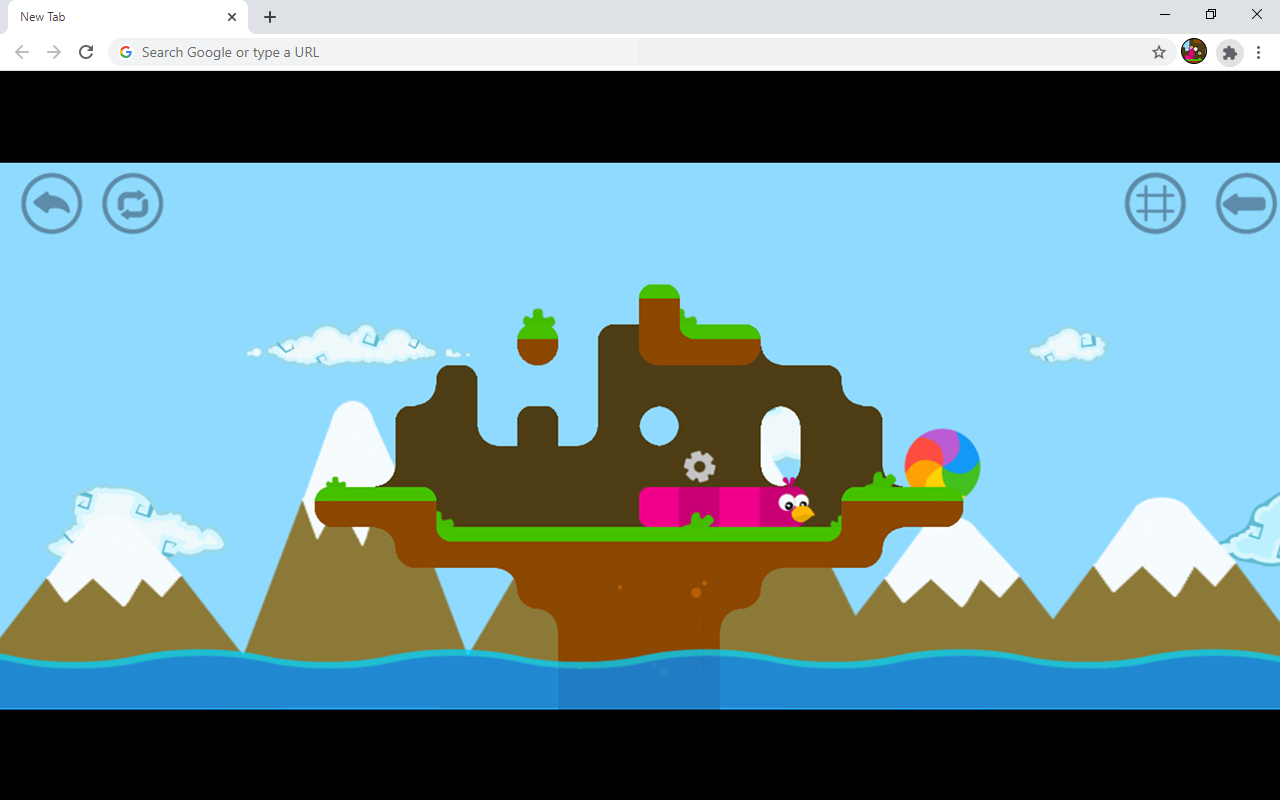The image size is (1280, 800).
Task: Open the Chrome extensions puzzle icon
Action: (1229, 52)
